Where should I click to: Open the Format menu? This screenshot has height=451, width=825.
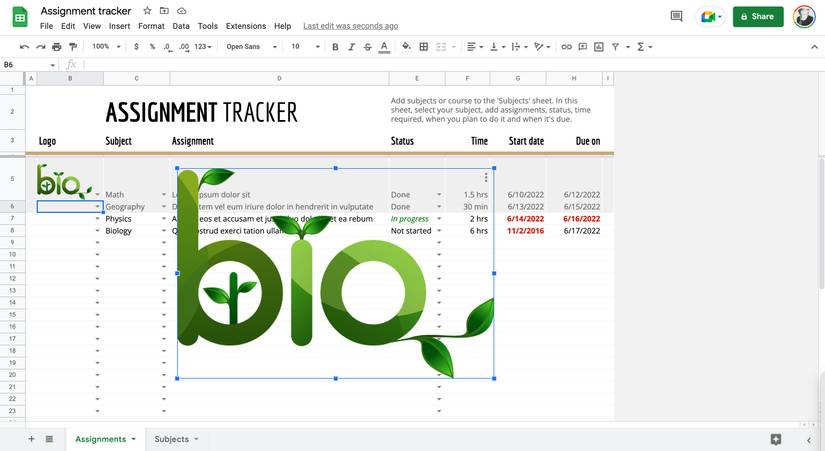[x=152, y=26]
